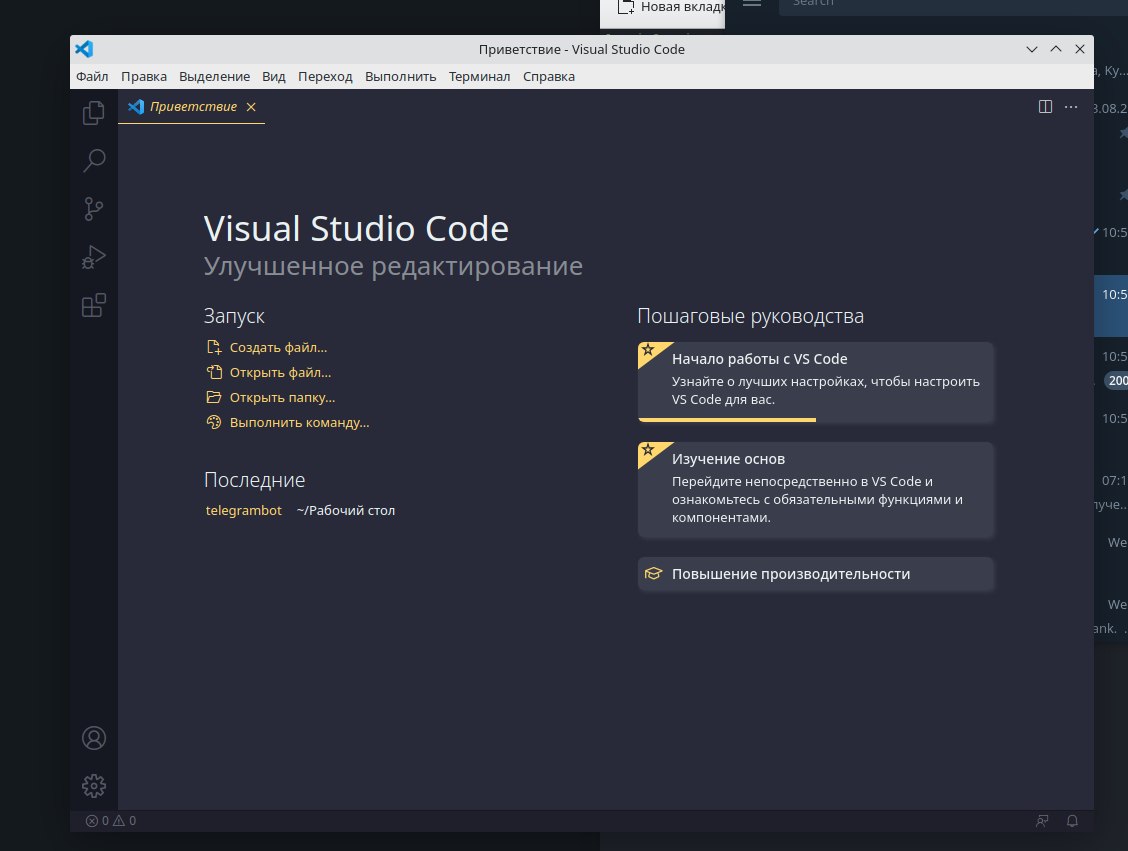Click the Открыть папку... link
This screenshot has width=1128, height=851.
point(283,398)
